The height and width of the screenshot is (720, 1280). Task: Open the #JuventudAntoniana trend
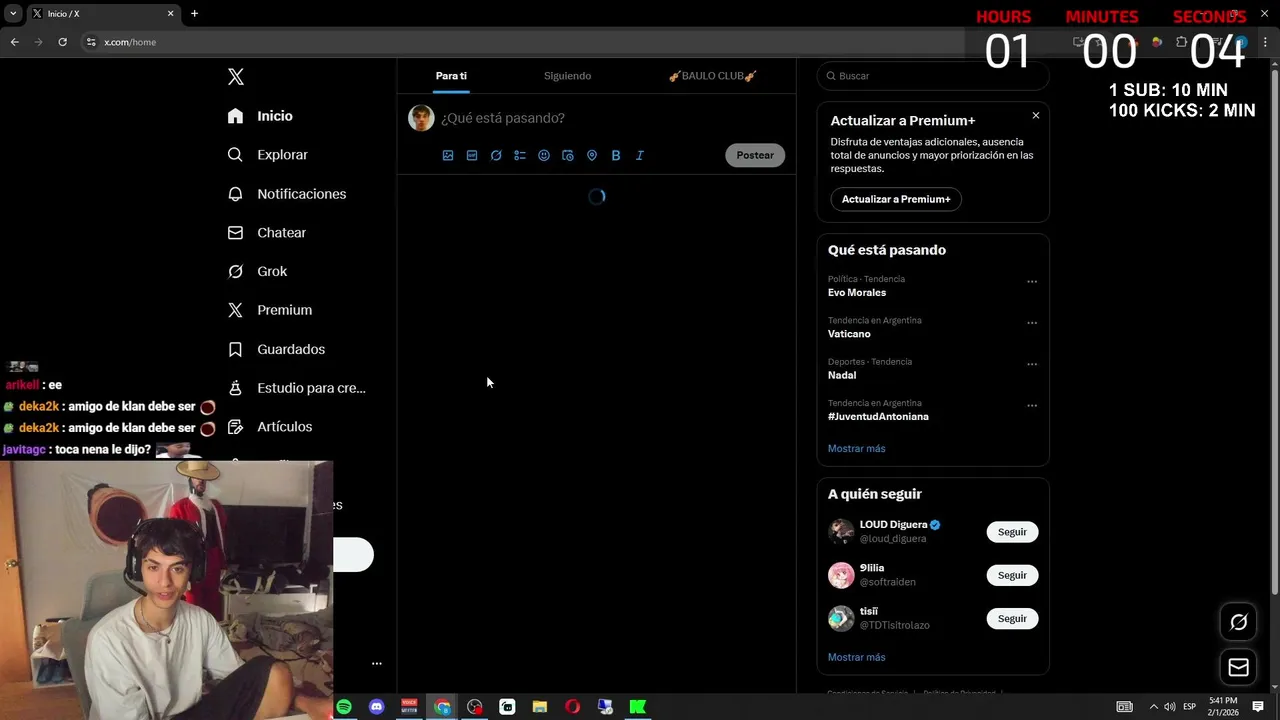[x=878, y=416]
